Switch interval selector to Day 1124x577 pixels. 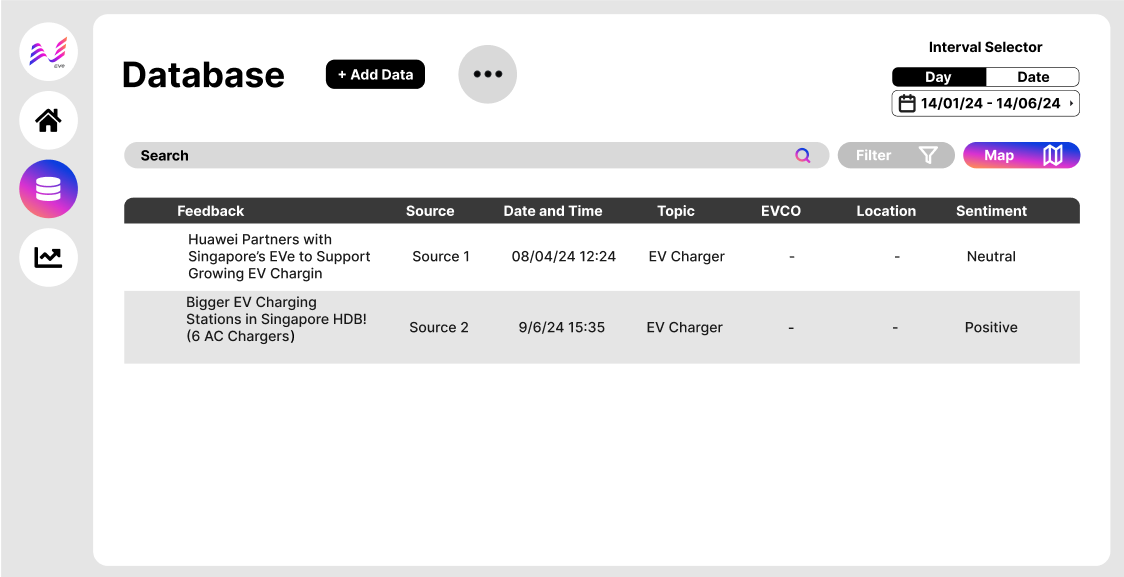(x=938, y=77)
